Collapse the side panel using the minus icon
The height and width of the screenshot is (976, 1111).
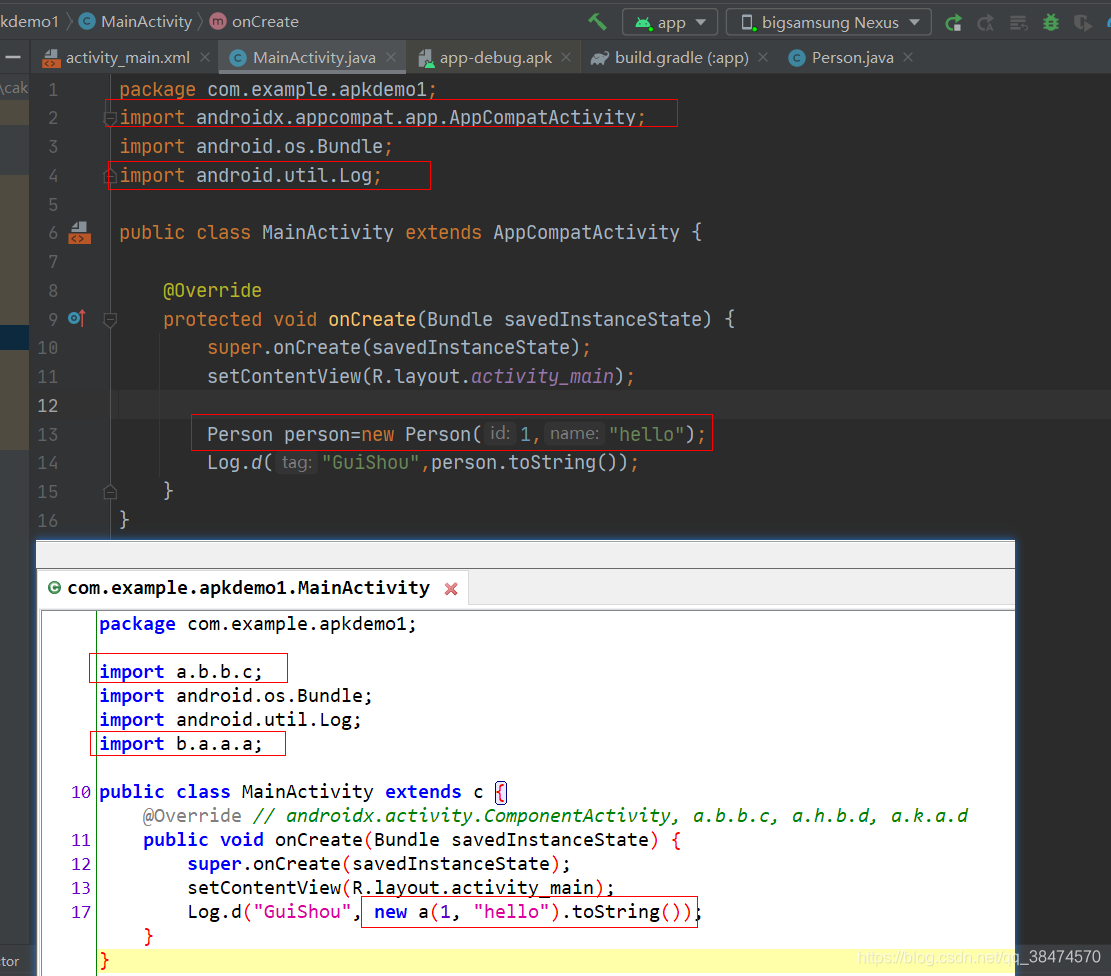point(13,57)
